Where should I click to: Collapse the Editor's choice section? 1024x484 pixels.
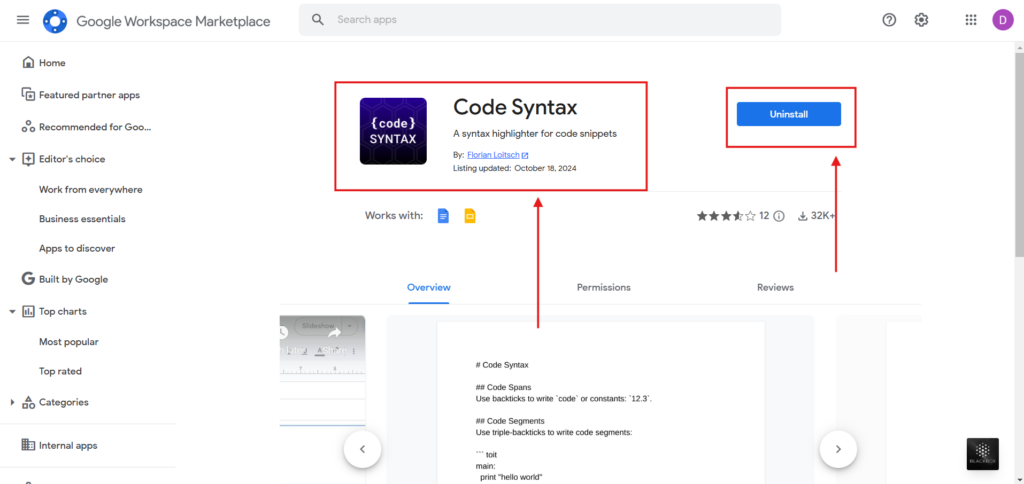click(12, 159)
